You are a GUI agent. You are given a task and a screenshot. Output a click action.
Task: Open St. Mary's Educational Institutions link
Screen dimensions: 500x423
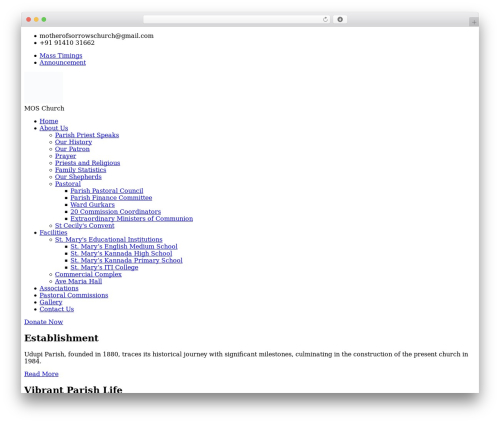[x=109, y=240]
